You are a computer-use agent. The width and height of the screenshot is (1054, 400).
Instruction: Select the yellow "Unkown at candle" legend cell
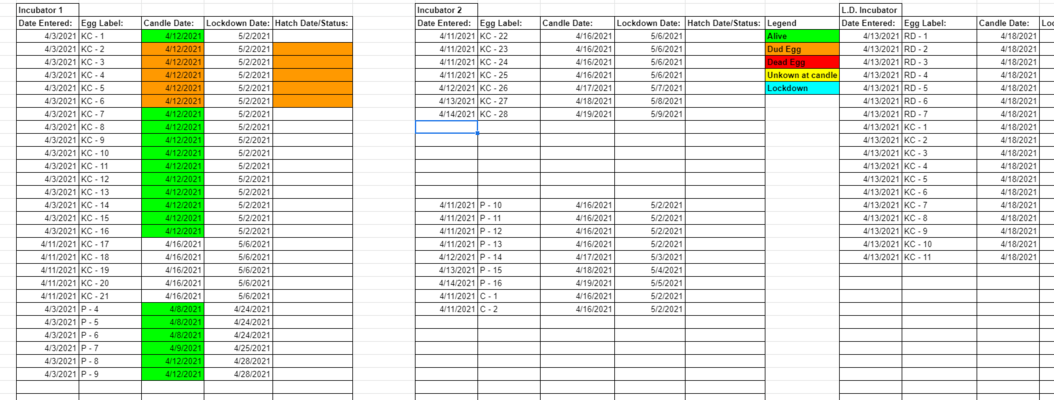coord(802,75)
